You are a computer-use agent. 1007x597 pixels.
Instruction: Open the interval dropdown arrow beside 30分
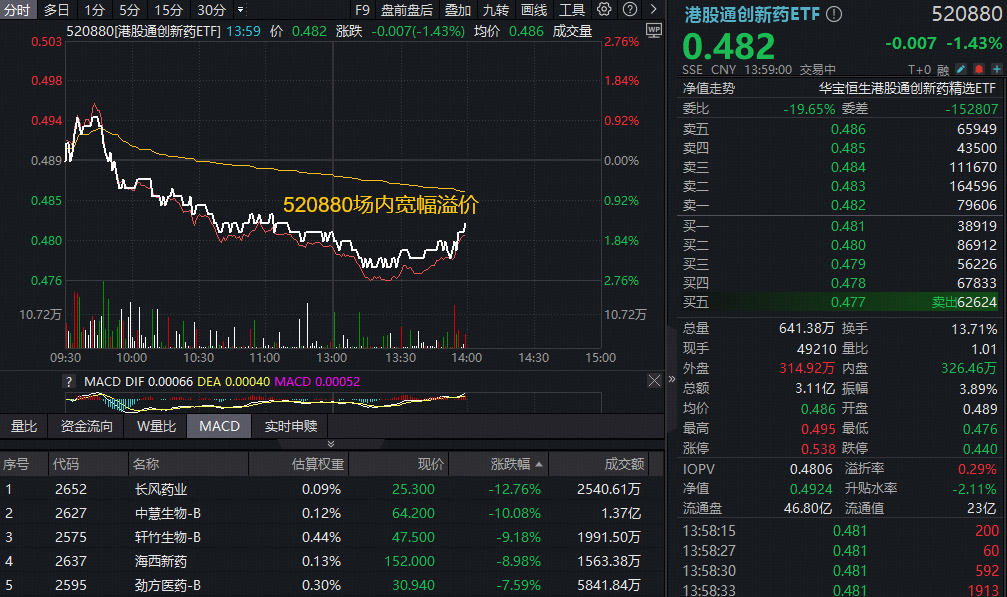coord(241,9)
